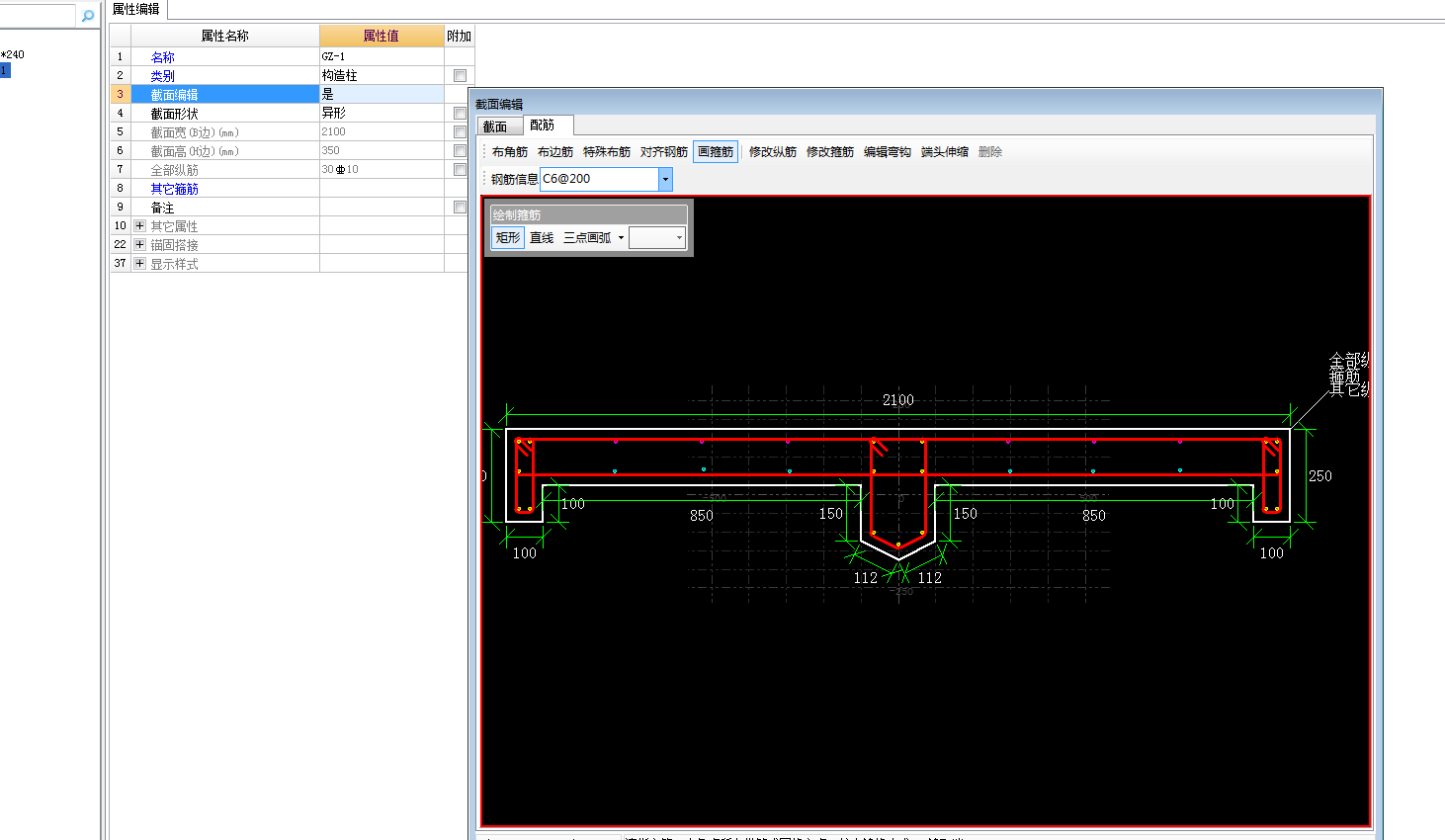Click the 30⌀10 全部纵筋 value cell
1445x840 pixels.
point(382,170)
